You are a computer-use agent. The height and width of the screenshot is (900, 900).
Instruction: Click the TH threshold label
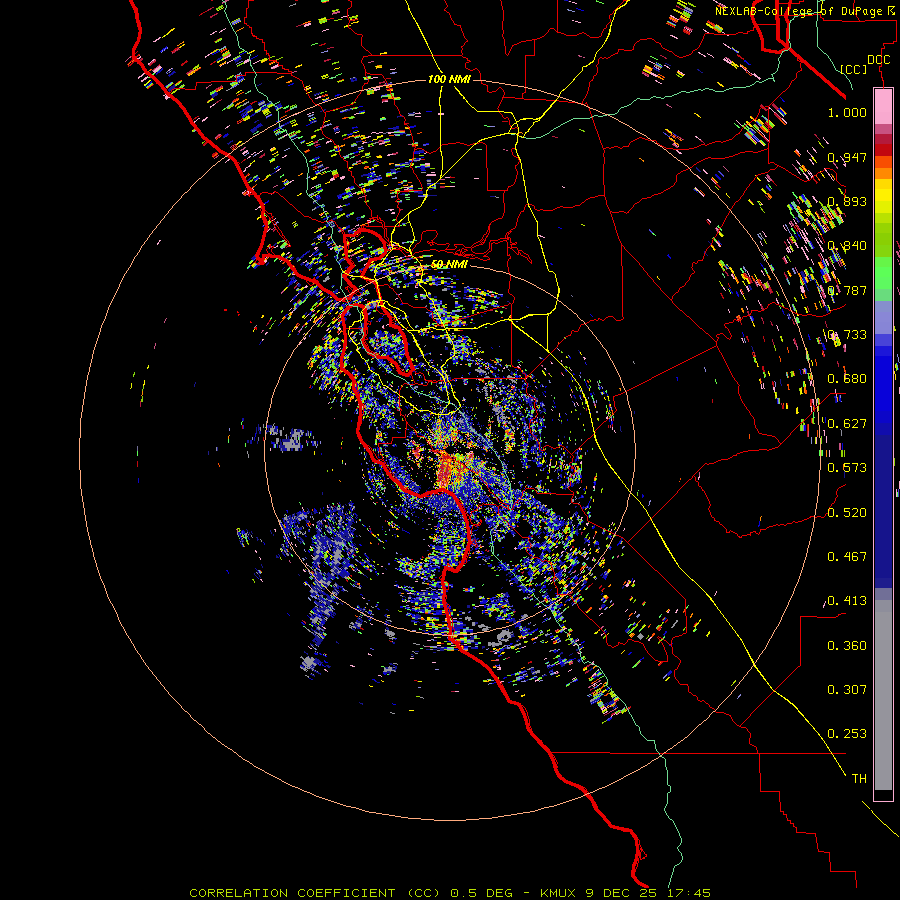coord(859,779)
